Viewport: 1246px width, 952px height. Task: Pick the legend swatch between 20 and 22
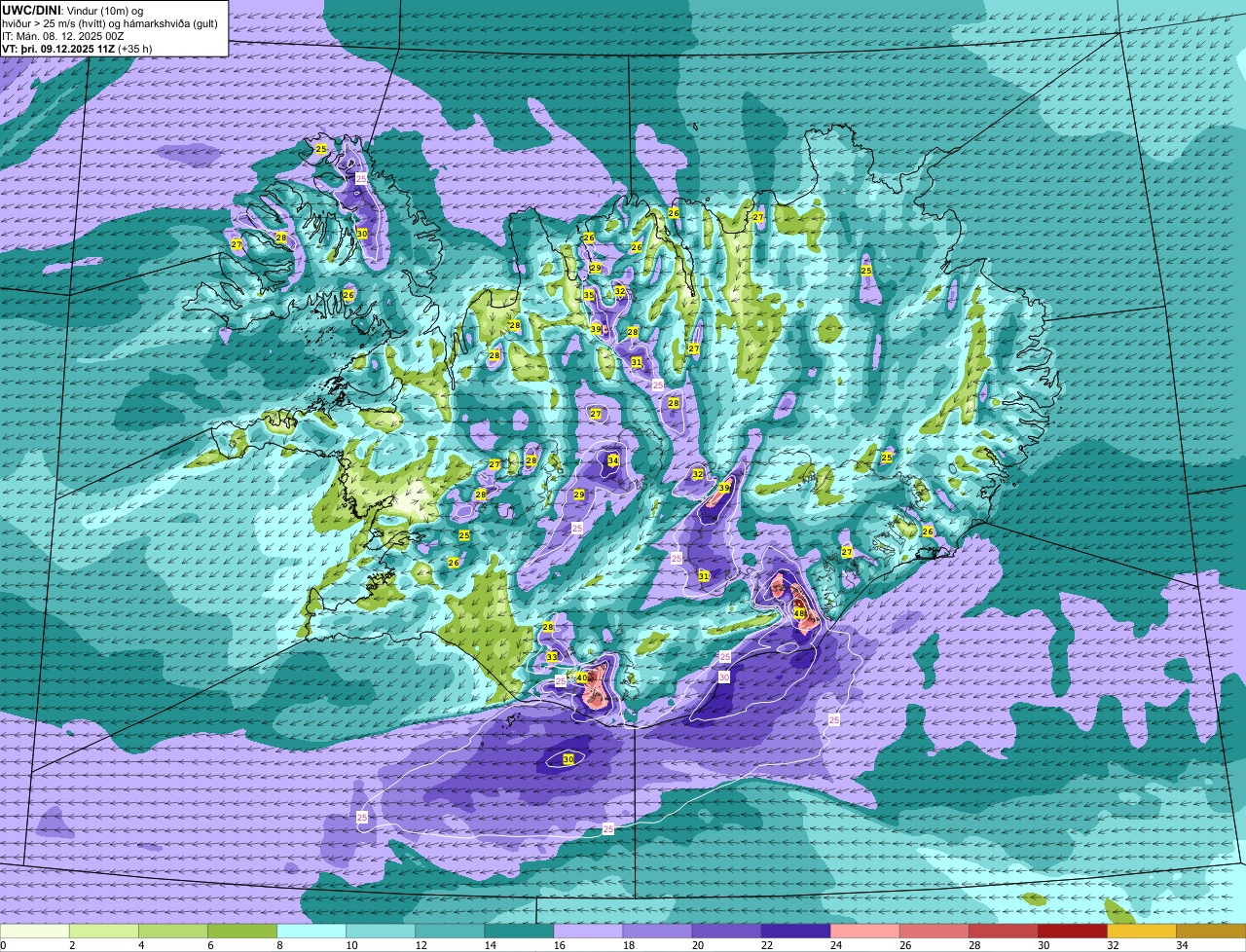tap(726, 932)
